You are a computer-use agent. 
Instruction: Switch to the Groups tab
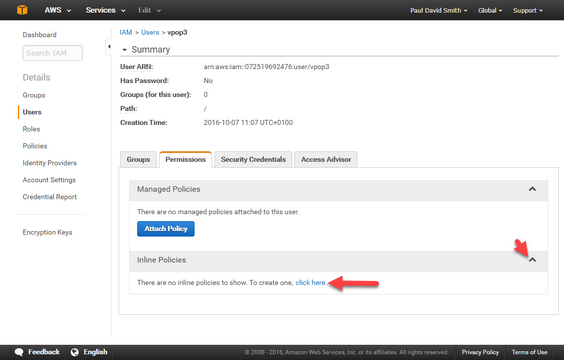(x=138, y=159)
